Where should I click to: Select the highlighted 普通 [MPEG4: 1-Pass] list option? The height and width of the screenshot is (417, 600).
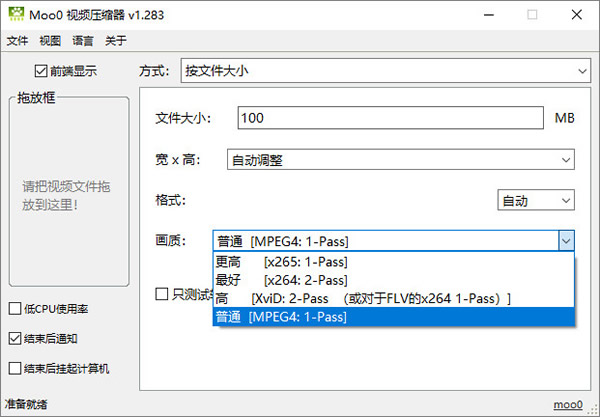tap(394, 317)
